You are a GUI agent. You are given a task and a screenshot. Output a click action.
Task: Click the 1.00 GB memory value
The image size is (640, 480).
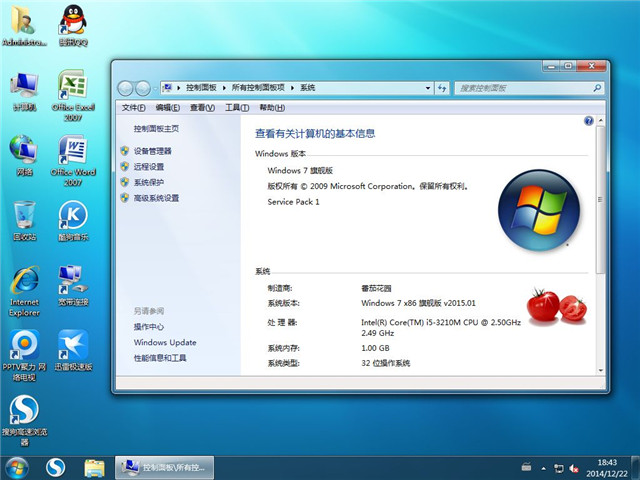point(375,348)
